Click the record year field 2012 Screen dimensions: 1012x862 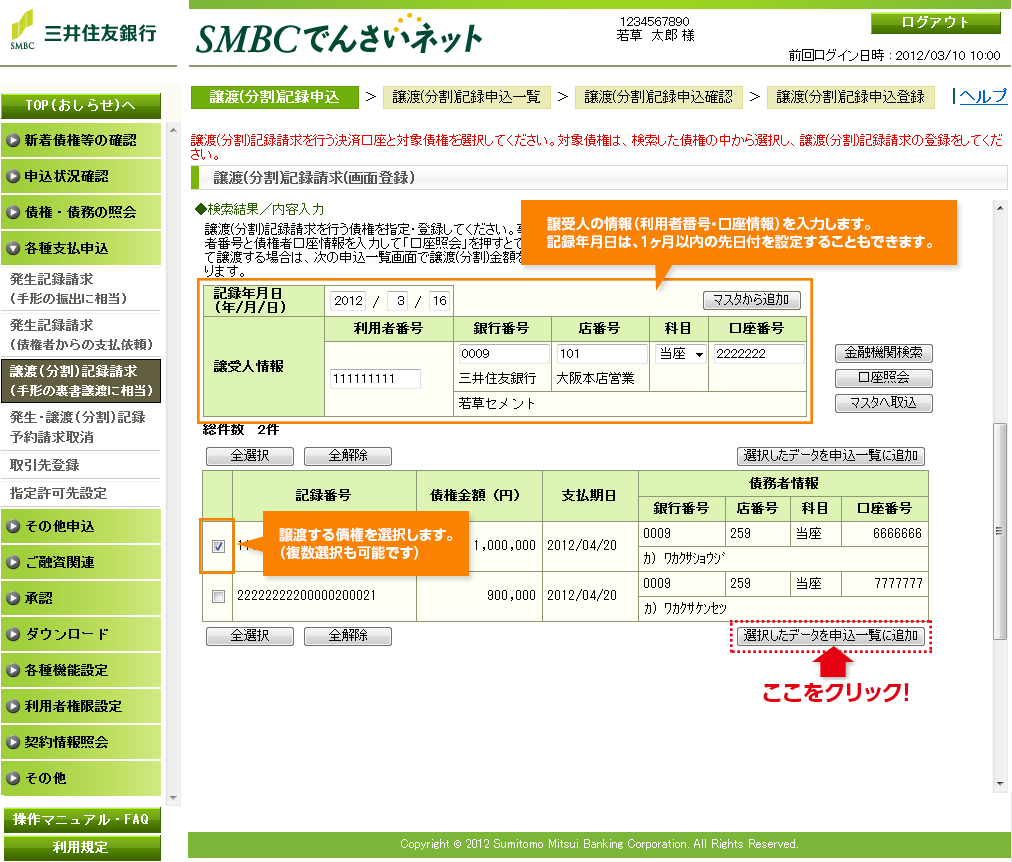pos(348,301)
